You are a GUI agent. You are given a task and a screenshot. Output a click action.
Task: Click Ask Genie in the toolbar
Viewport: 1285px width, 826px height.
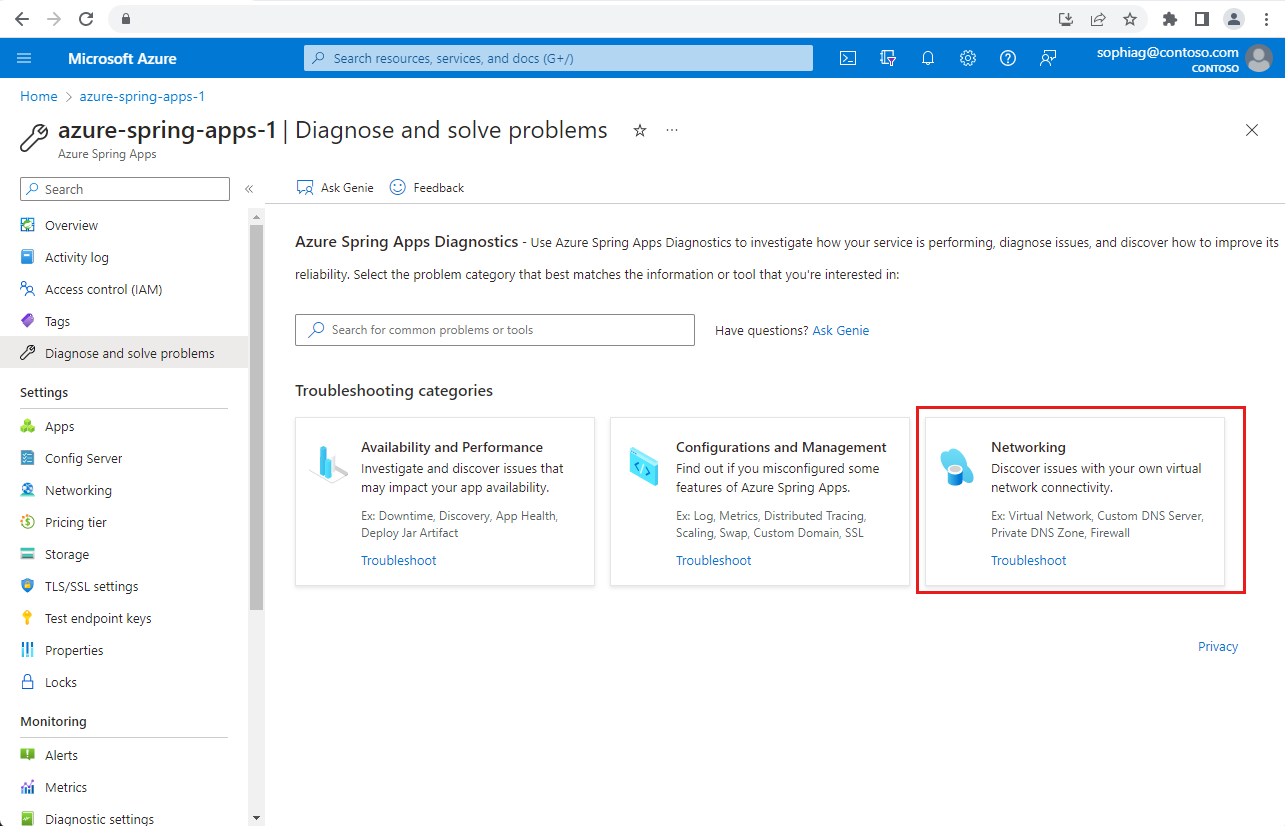[335, 188]
